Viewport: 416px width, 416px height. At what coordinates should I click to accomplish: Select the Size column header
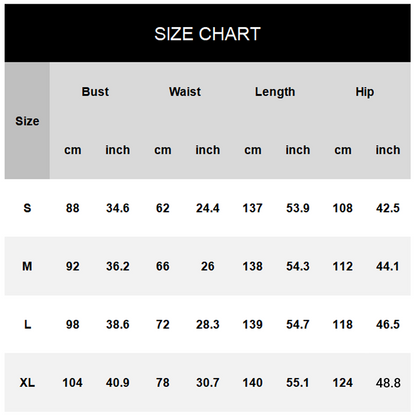tap(27, 121)
